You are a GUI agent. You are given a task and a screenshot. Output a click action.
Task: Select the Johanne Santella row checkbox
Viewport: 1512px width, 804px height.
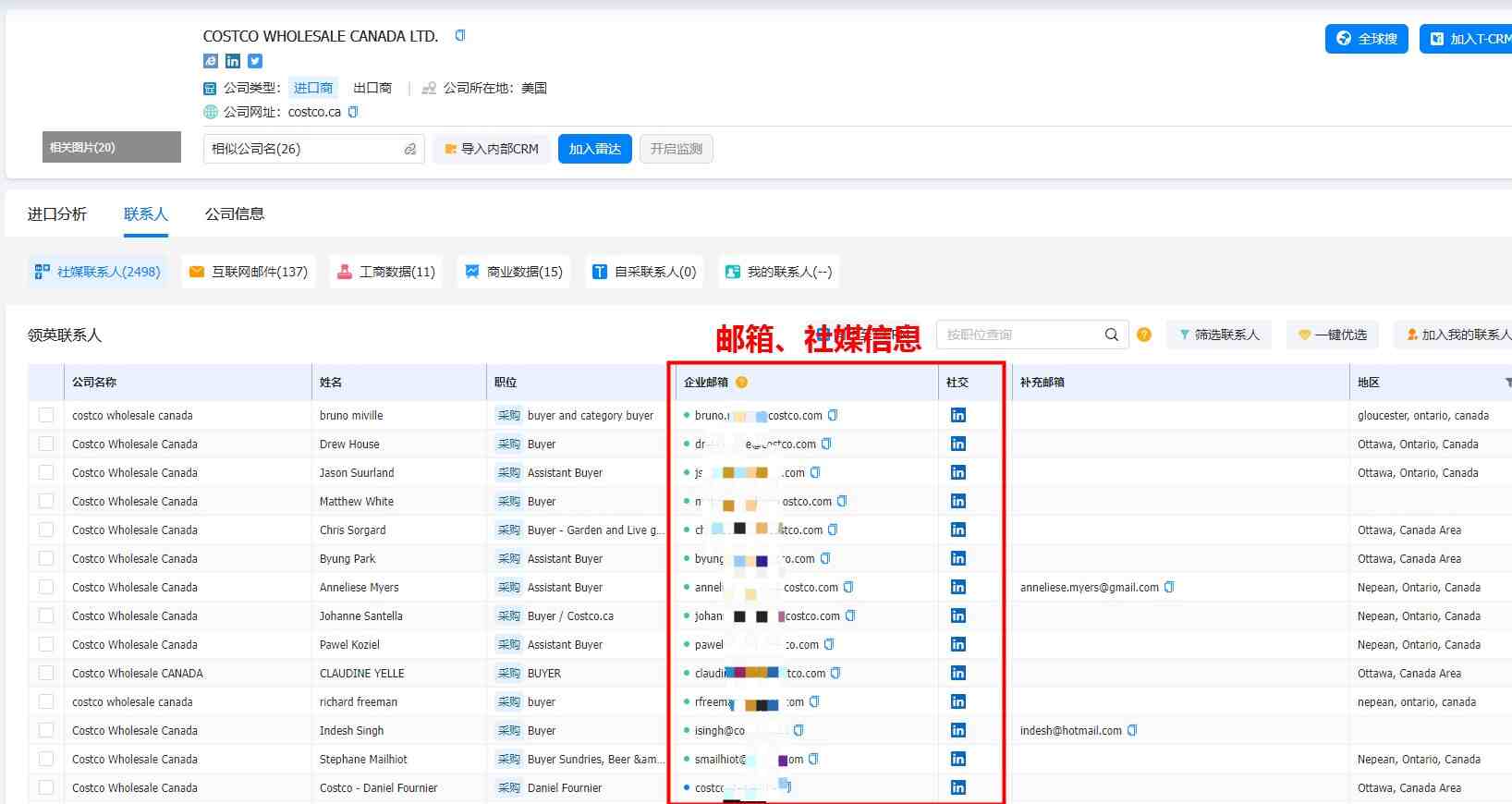[x=46, y=615]
